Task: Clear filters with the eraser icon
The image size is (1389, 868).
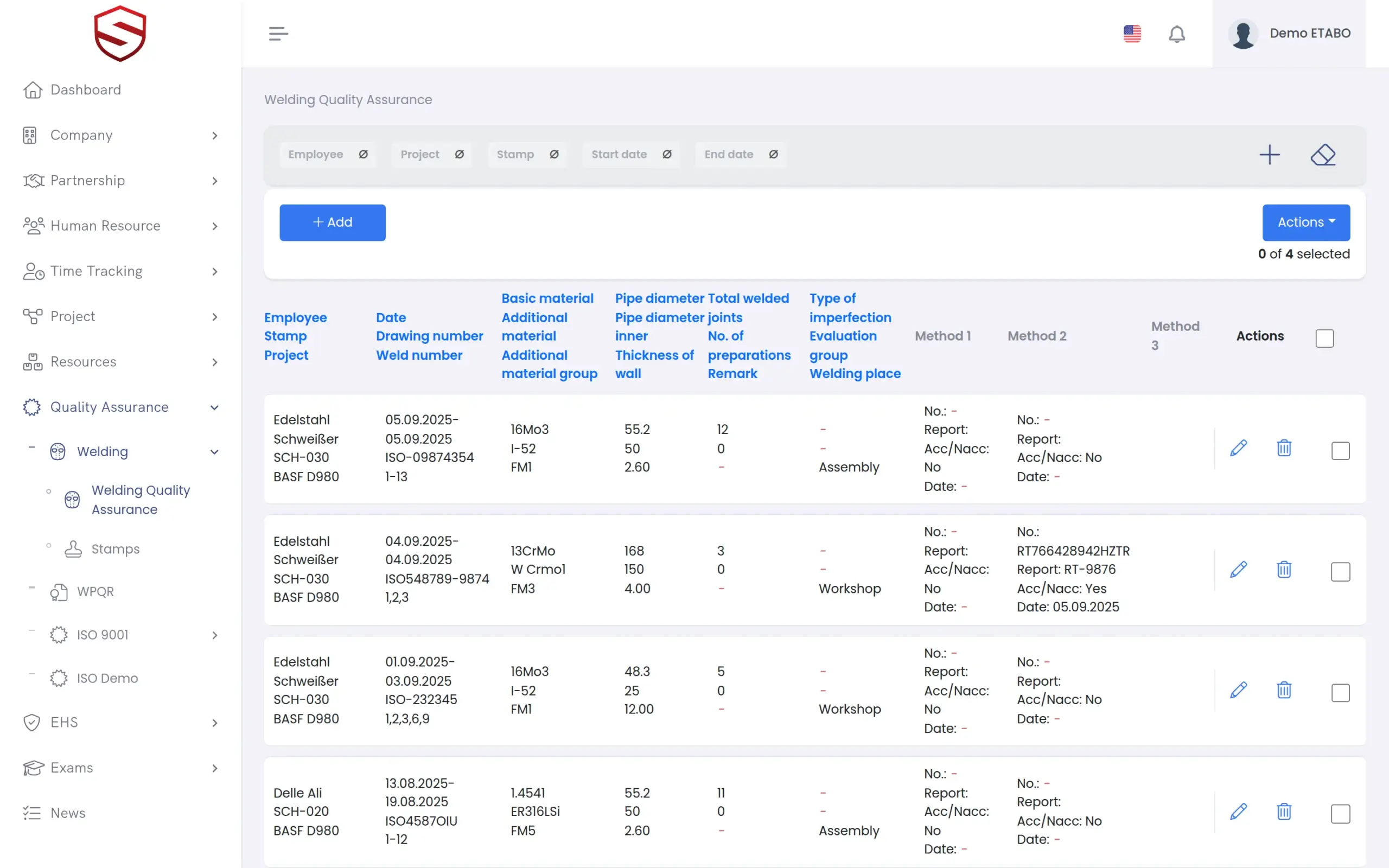Action: (x=1323, y=155)
